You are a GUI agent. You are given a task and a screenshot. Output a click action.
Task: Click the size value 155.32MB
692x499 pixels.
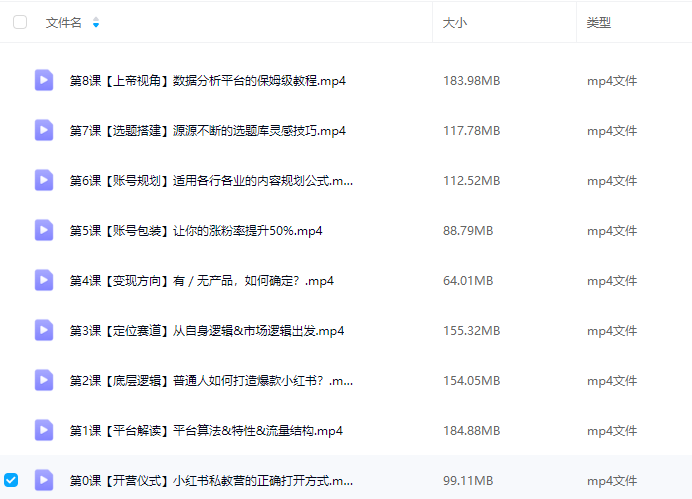point(471,330)
